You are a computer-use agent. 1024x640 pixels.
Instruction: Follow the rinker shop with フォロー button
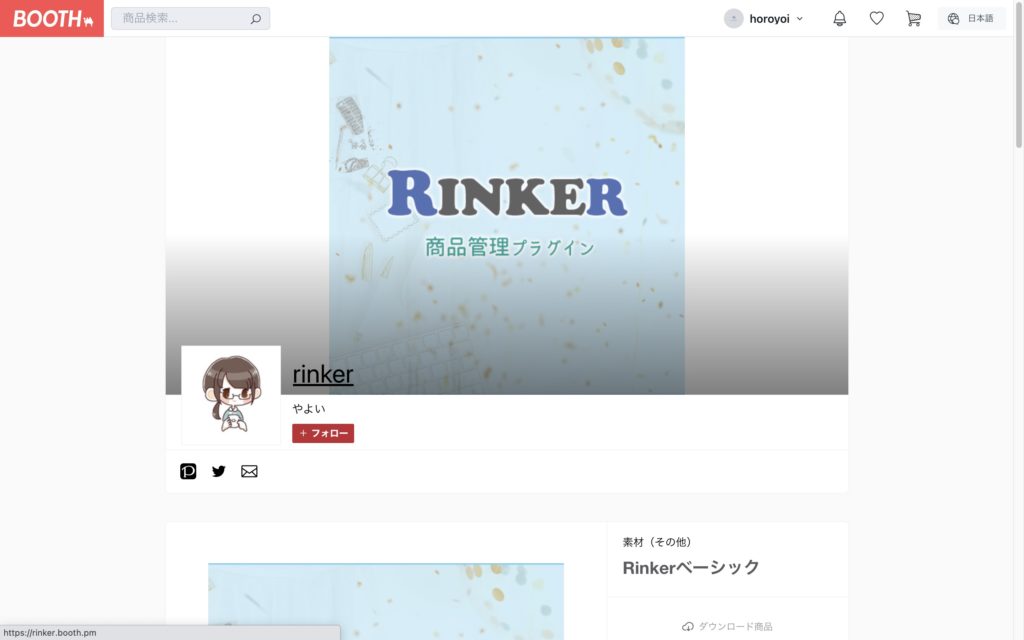tap(323, 433)
